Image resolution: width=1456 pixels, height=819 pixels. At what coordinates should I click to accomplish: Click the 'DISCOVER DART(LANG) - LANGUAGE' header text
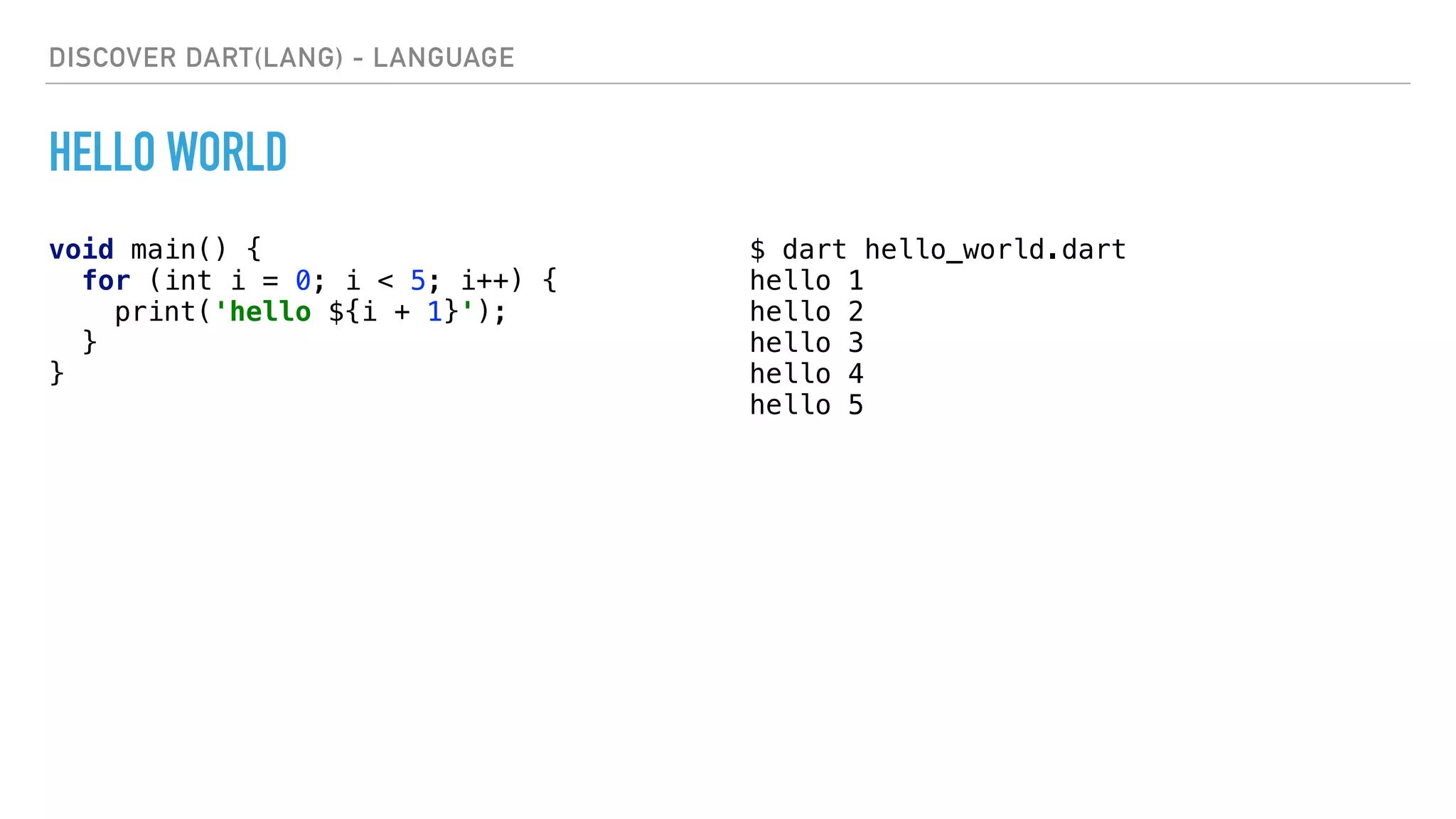282,58
